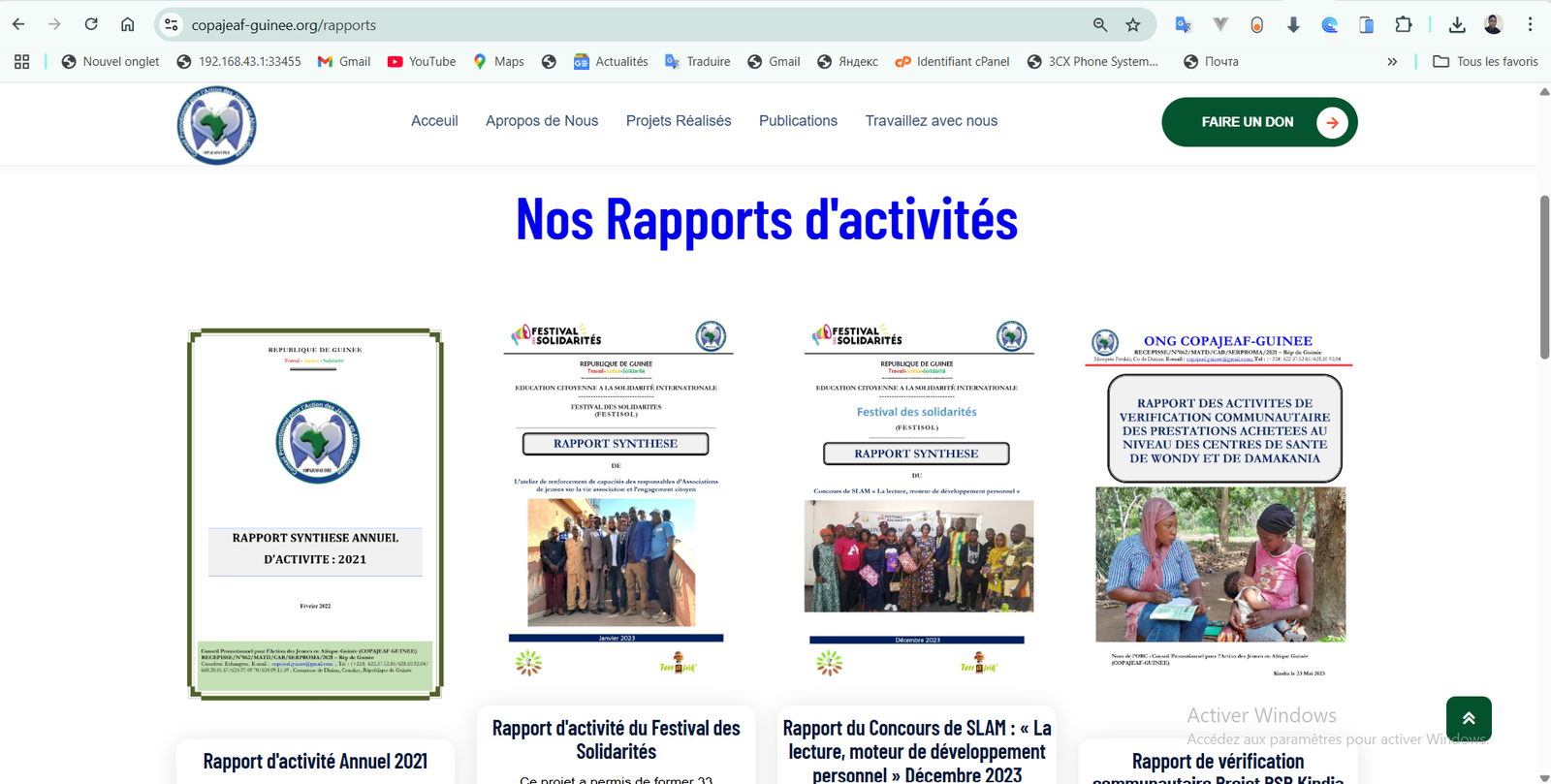
Task: Bookmark this page with star icon
Action: [1133, 25]
